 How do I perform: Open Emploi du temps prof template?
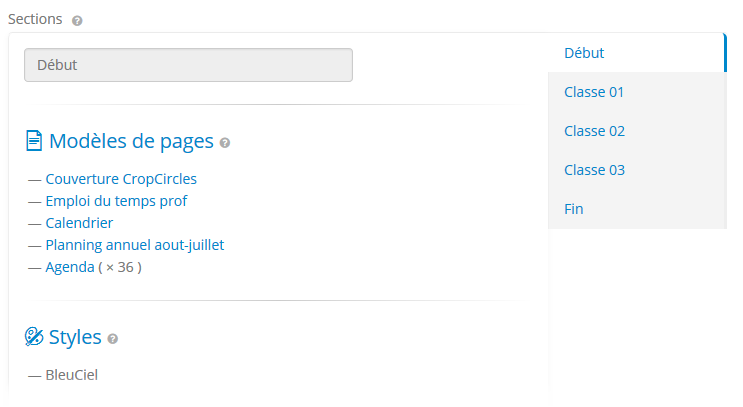pyautogui.click(x=116, y=201)
